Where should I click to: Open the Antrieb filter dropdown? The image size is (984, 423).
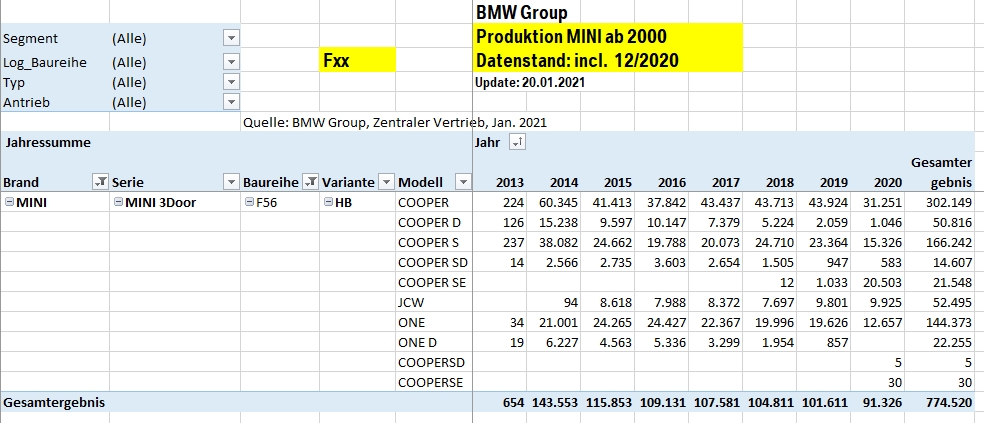(x=231, y=102)
